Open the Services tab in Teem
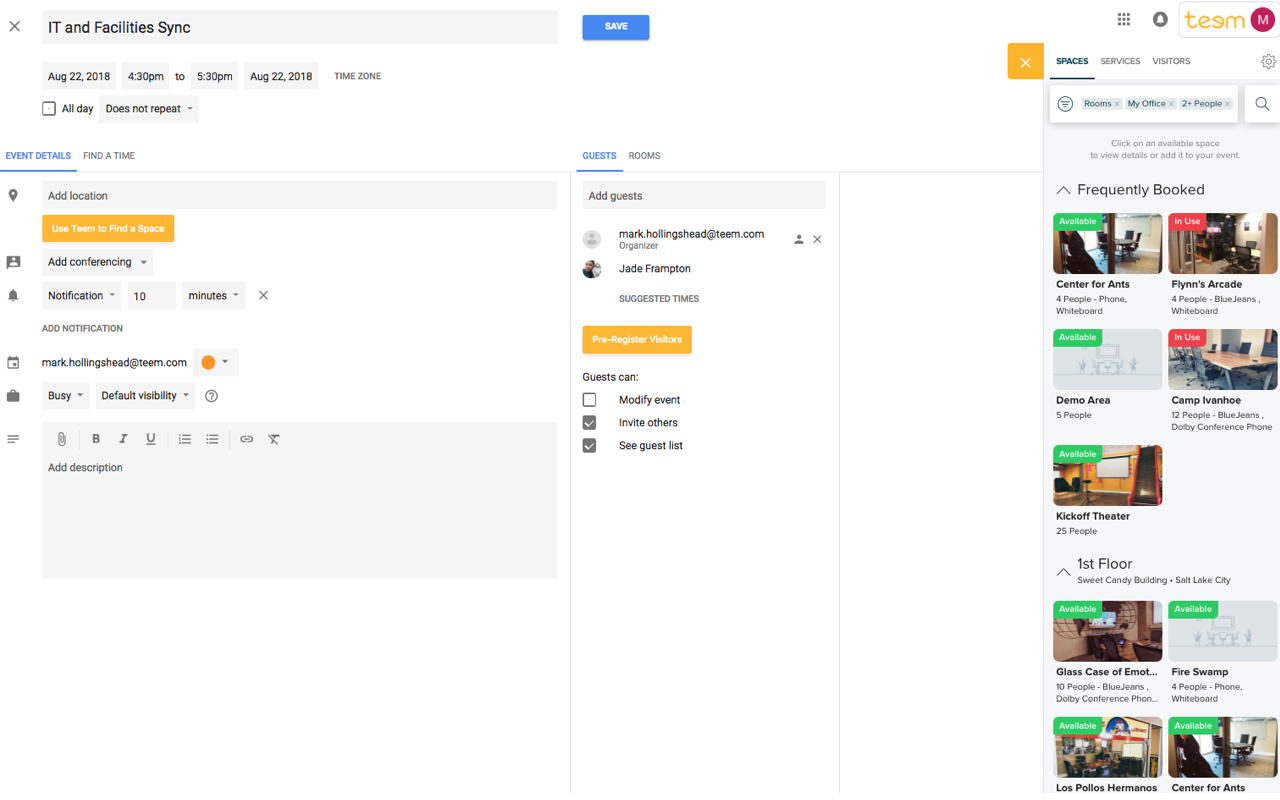The height and width of the screenshot is (800, 1280). [x=1120, y=62]
